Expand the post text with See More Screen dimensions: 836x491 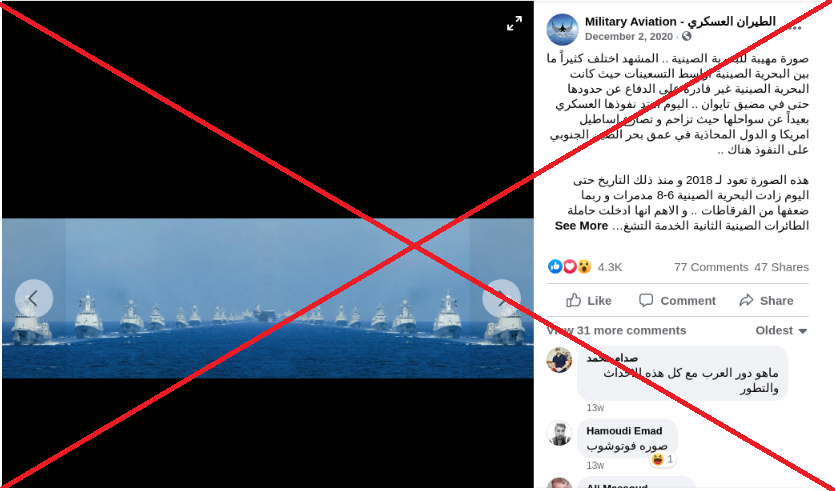[581, 226]
